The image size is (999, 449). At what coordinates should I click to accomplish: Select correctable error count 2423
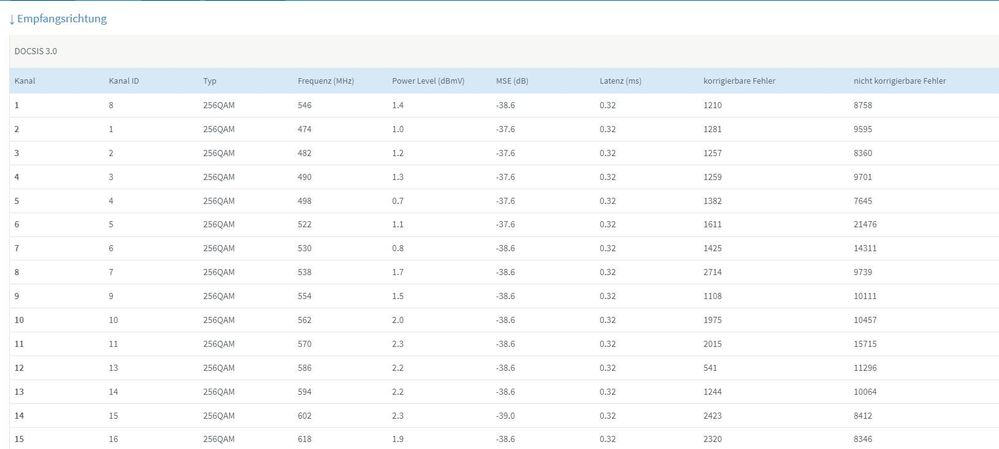(713, 416)
